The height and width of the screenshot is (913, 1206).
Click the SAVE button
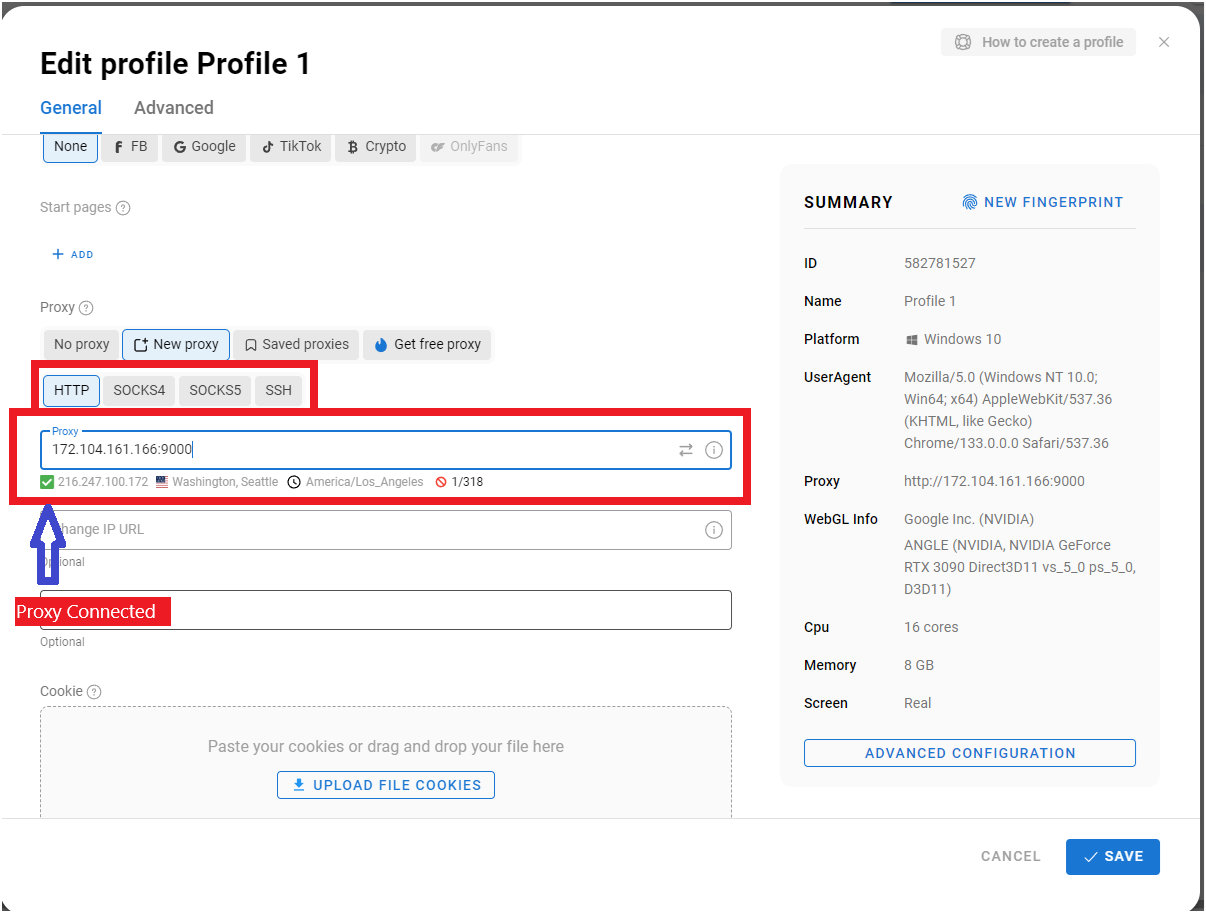coord(1112,856)
